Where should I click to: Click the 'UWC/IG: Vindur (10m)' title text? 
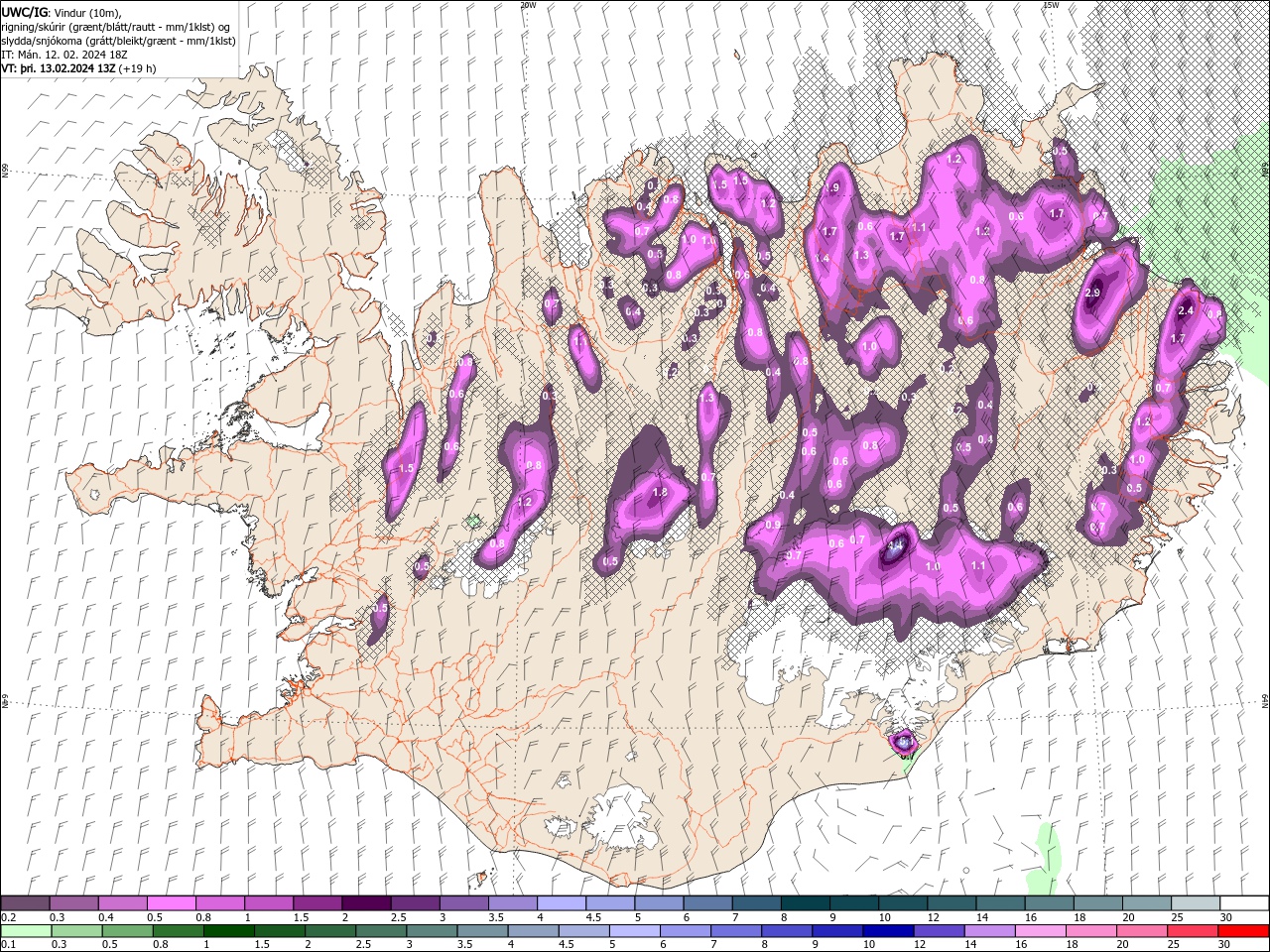click(62, 12)
